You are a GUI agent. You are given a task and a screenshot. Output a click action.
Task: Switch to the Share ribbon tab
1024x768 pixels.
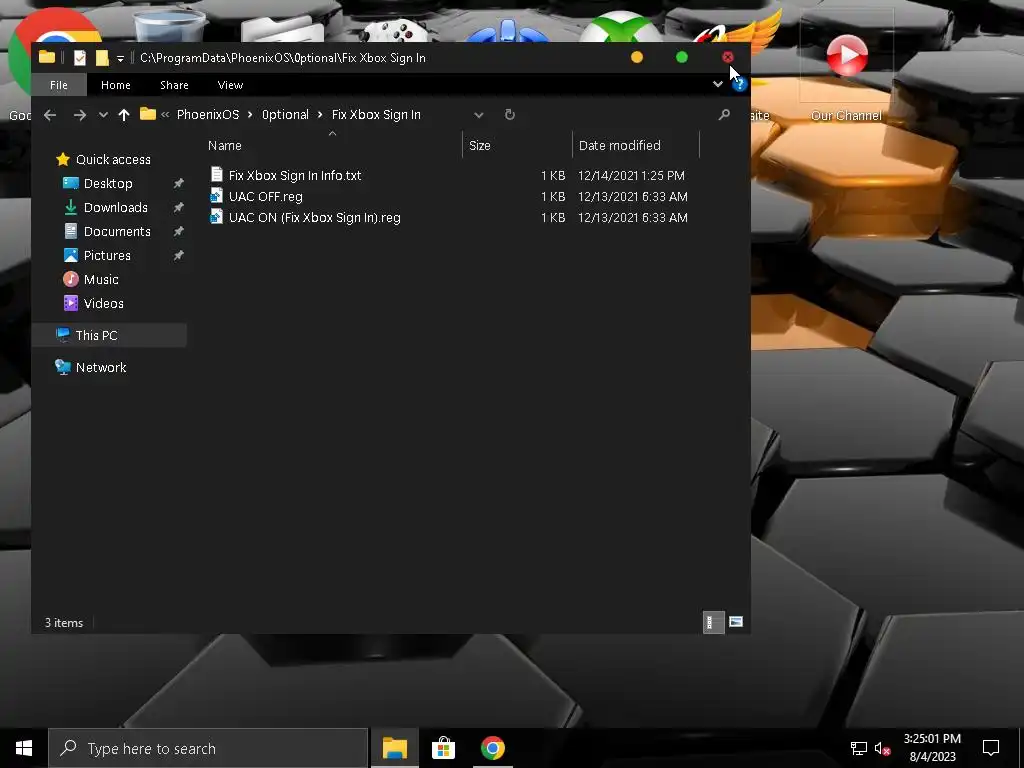pos(174,85)
